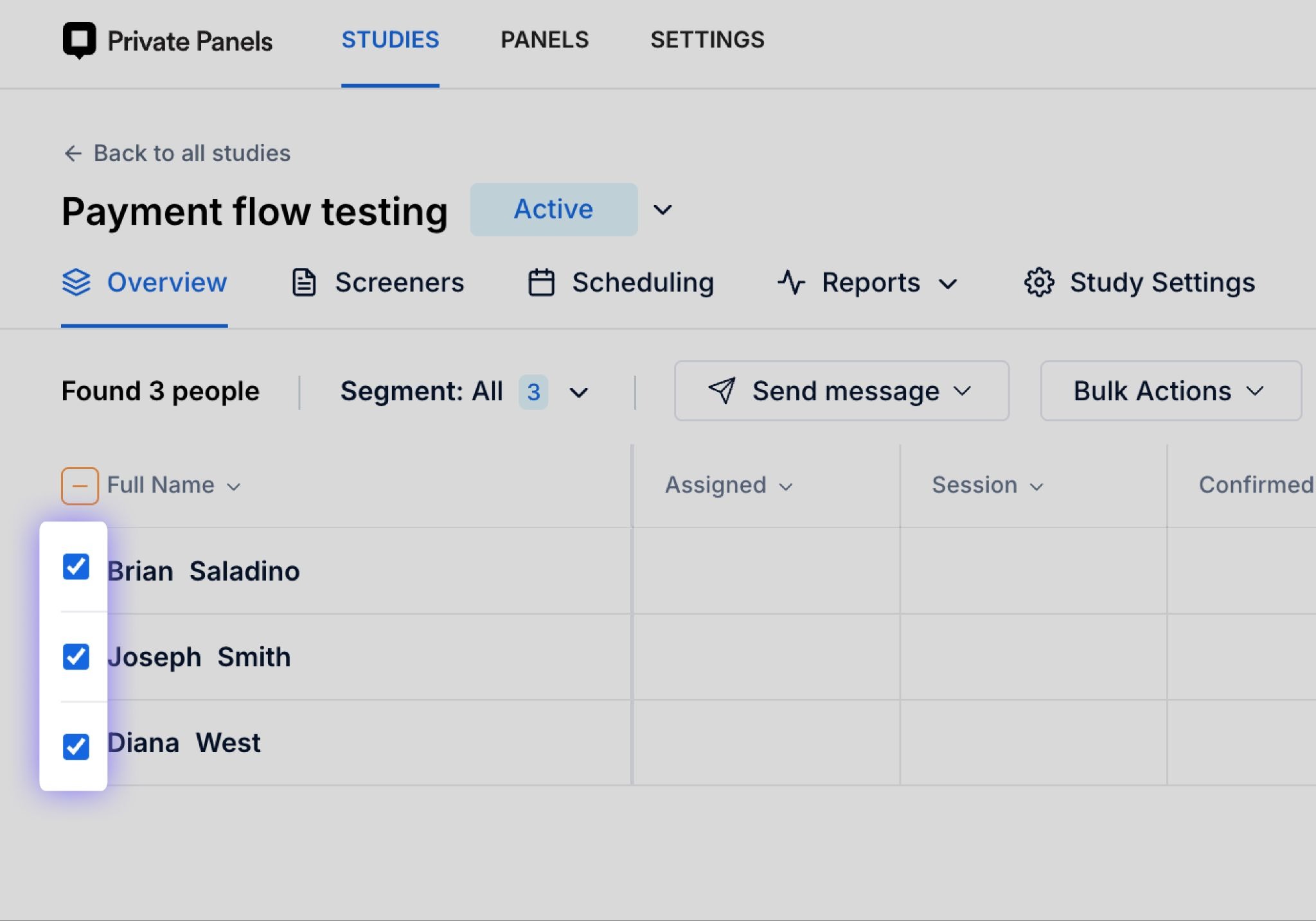Toggle the select-all header checkbox

[x=80, y=486]
